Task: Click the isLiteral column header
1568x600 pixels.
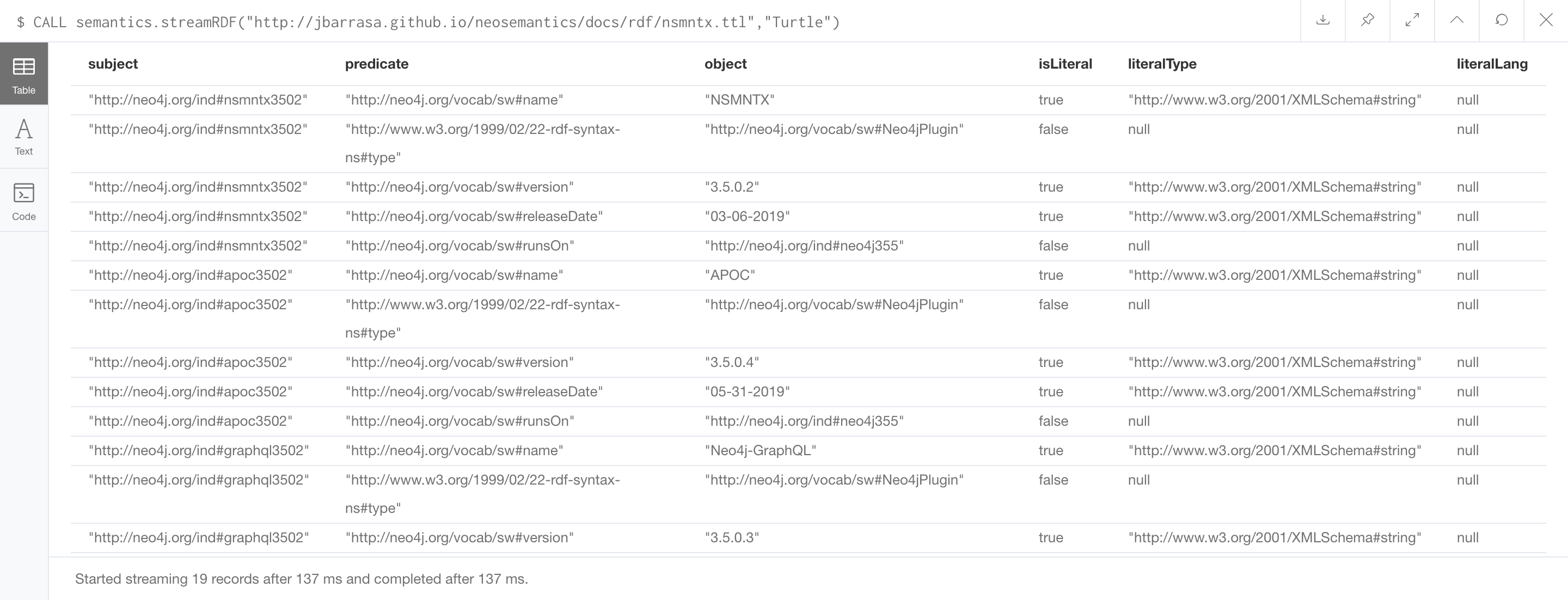Action: point(1064,64)
